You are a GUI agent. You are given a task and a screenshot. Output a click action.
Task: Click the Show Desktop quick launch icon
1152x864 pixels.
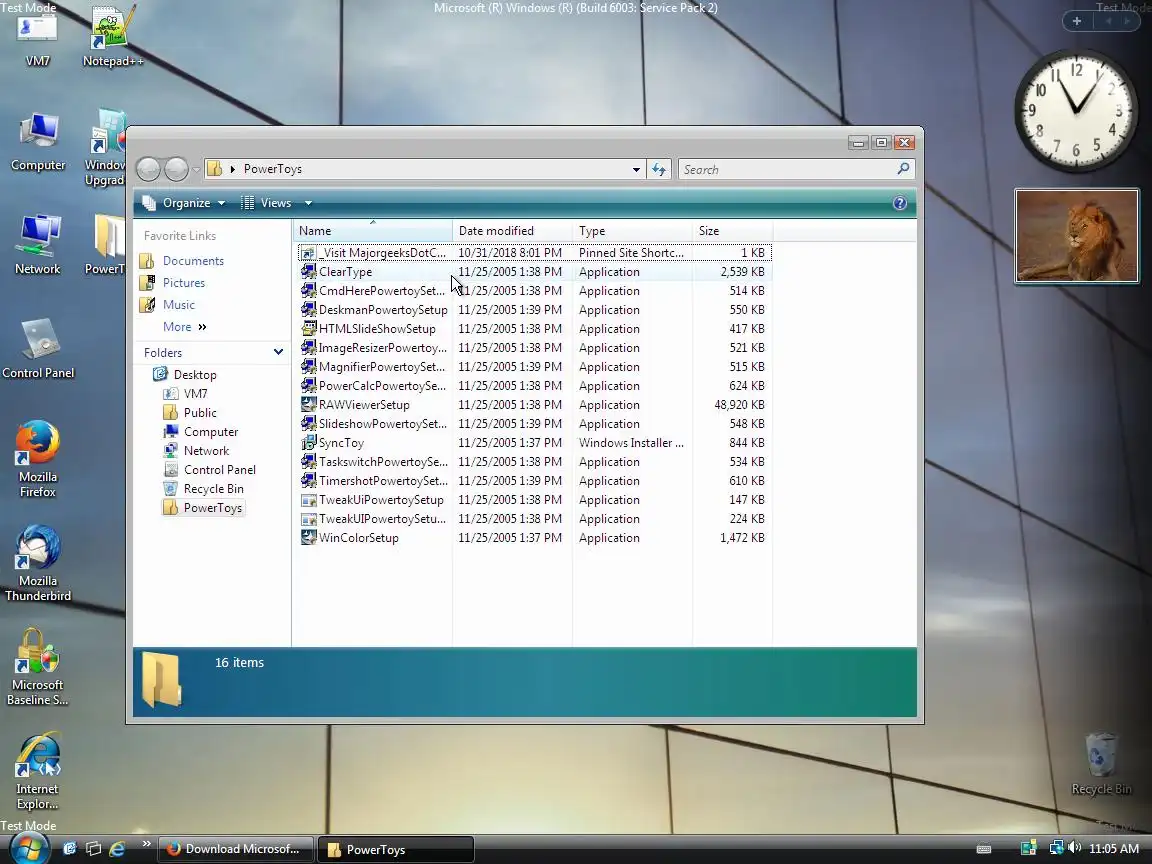[70, 849]
